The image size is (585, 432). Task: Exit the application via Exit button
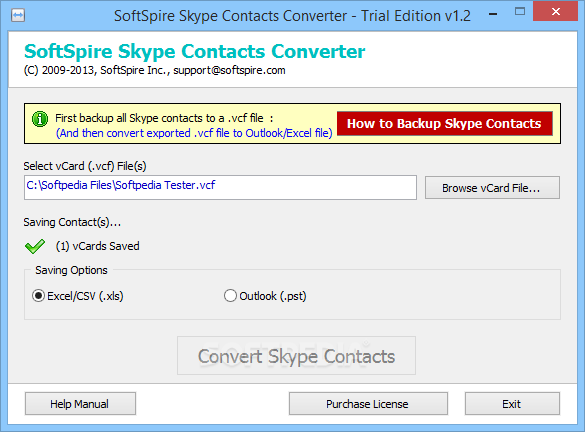(512, 404)
